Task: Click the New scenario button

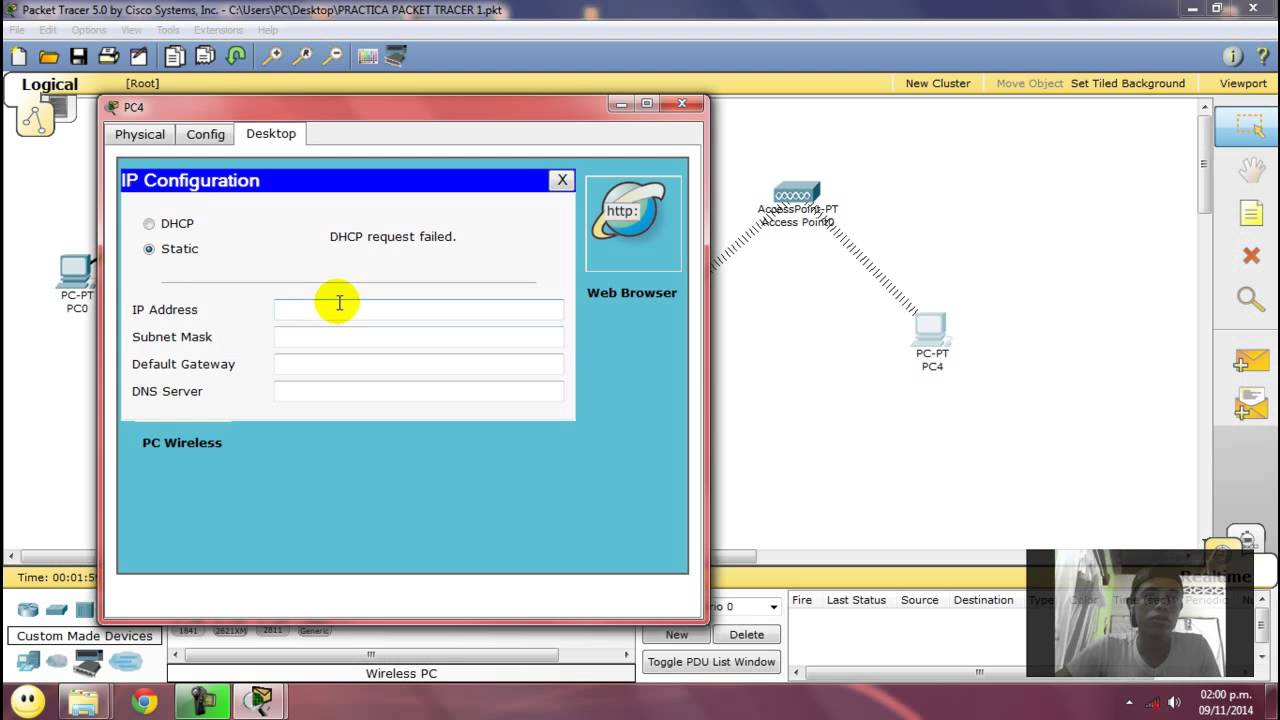Action: click(677, 634)
